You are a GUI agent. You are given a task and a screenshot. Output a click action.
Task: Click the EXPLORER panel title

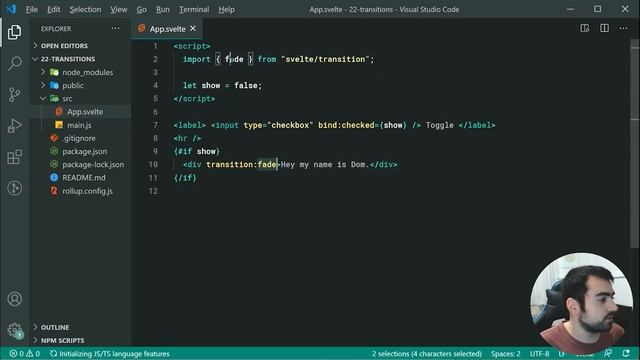pos(56,29)
